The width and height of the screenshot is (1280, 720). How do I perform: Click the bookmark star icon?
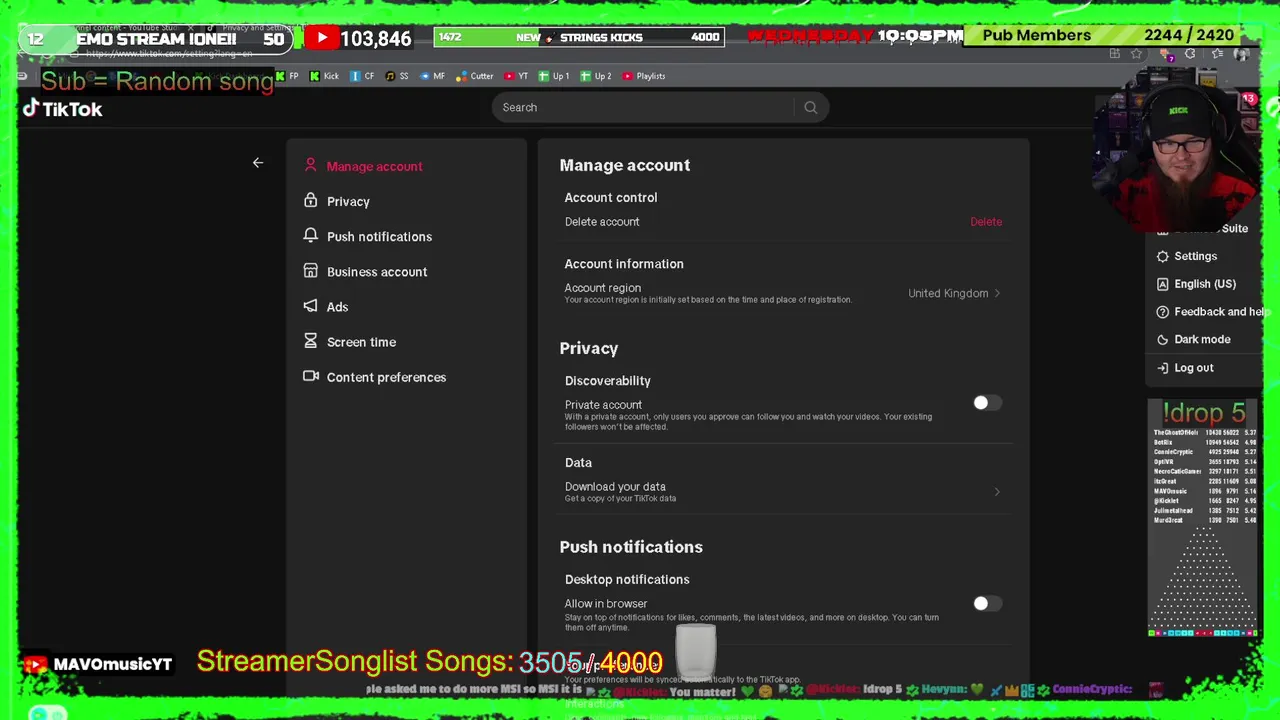pyautogui.click(x=1136, y=54)
